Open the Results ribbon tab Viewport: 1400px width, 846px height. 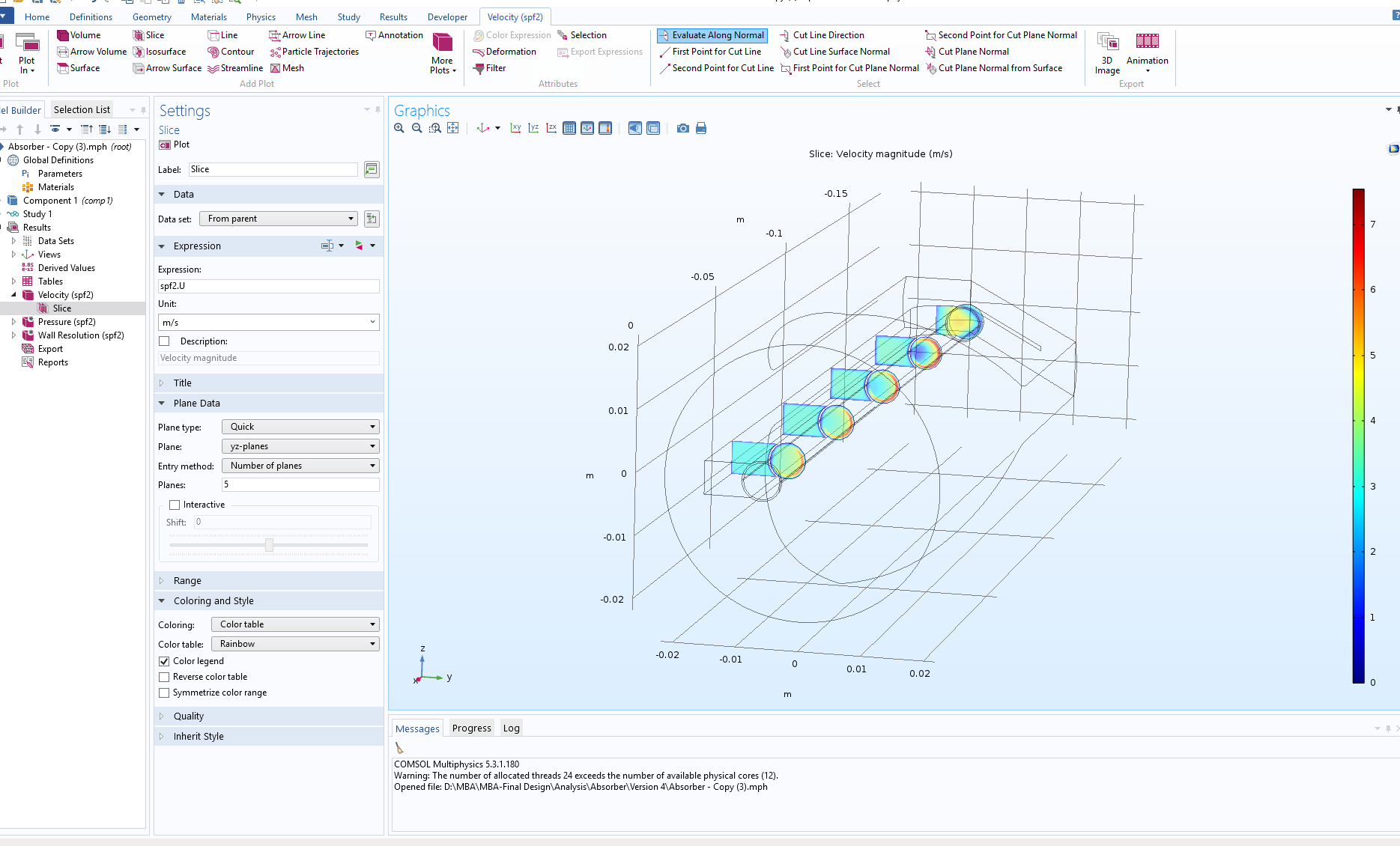[x=393, y=16]
